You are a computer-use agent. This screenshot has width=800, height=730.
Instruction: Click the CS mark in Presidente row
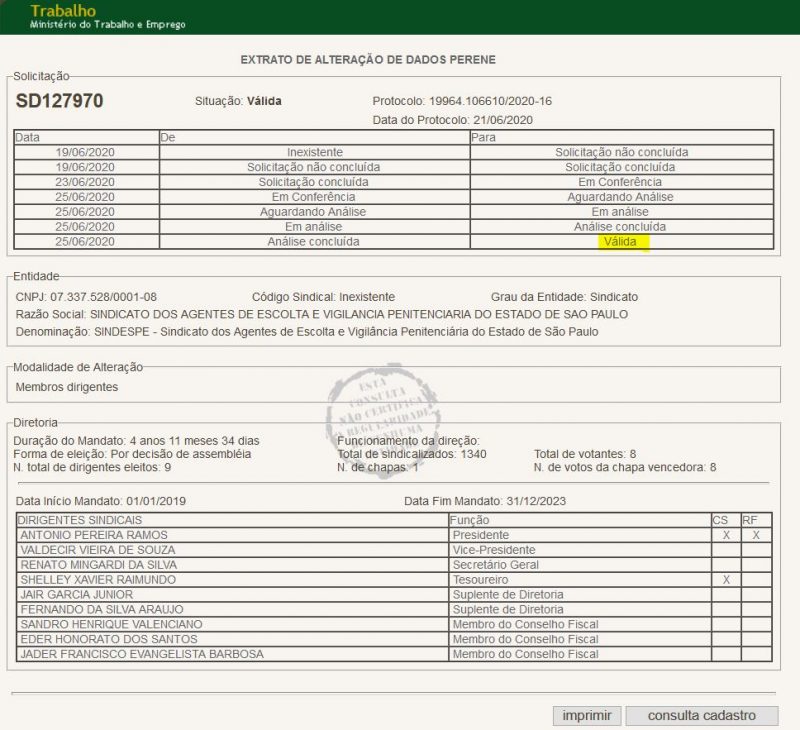pos(726,535)
